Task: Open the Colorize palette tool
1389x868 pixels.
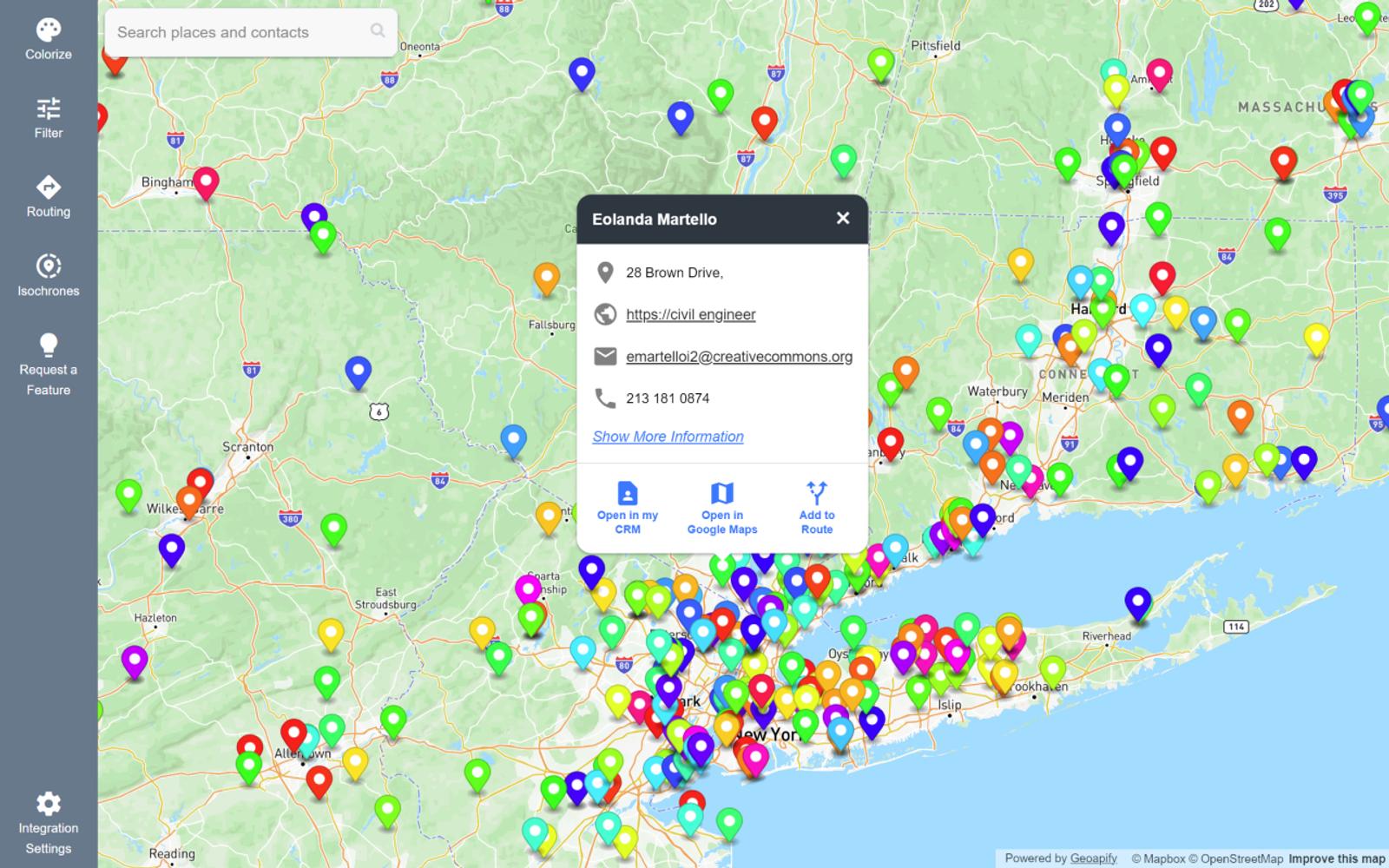Action: point(49,40)
